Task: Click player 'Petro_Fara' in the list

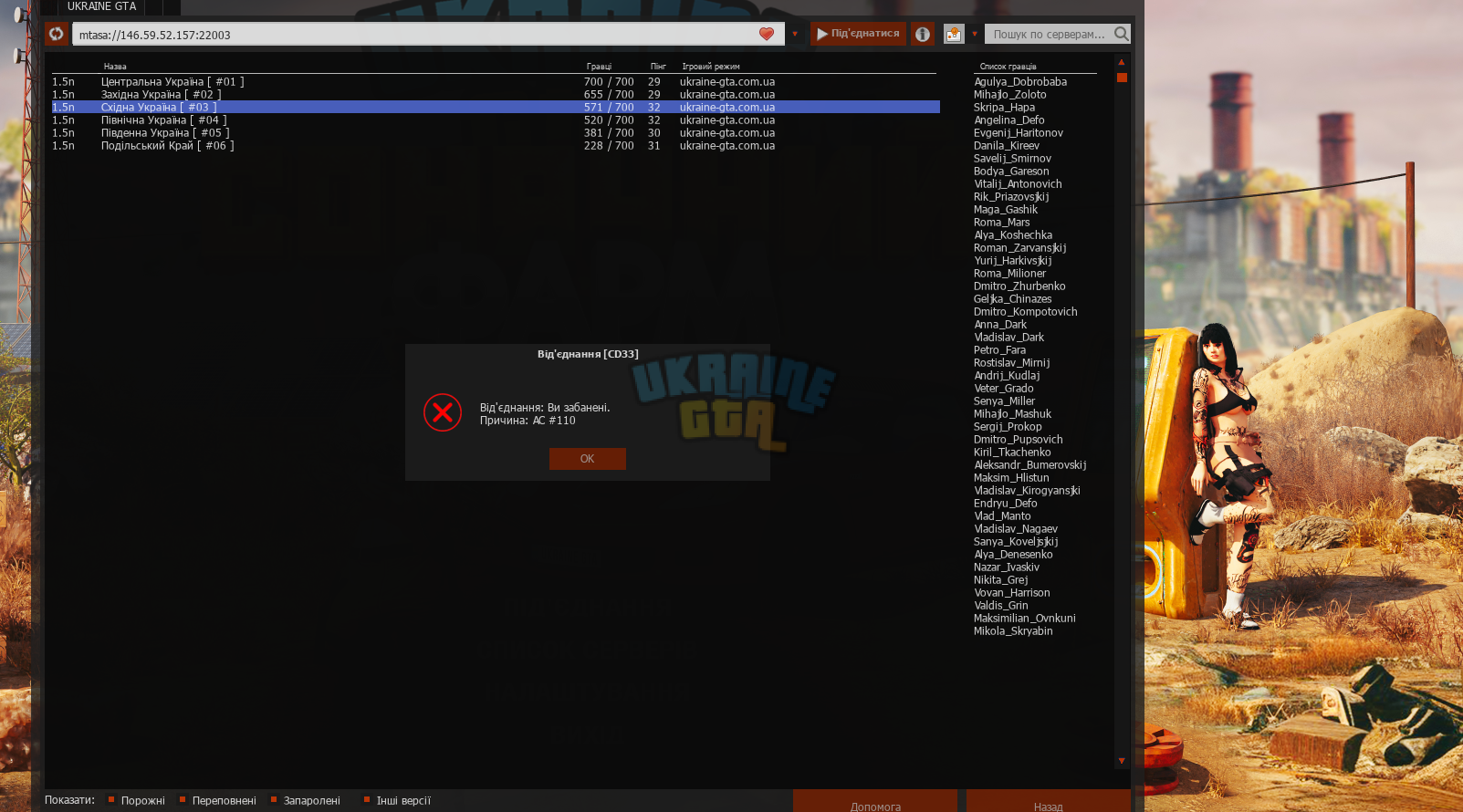Action: click(999, 349)
